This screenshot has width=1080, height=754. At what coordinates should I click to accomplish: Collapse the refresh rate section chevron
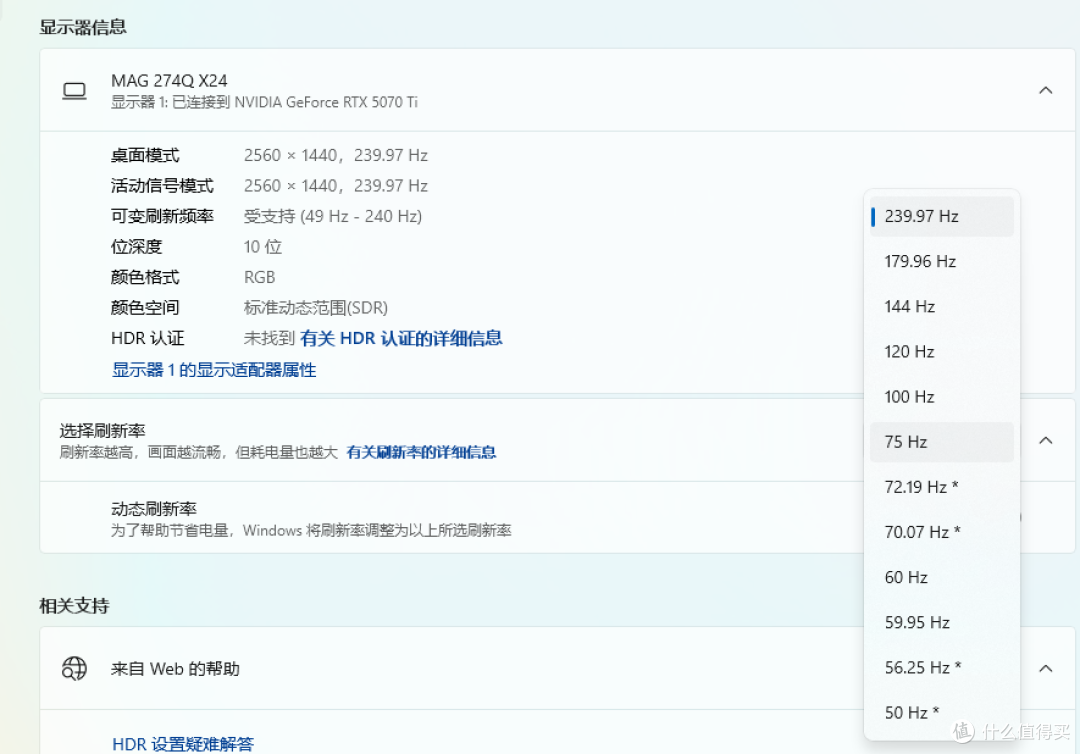click(x=1046, y=440)
